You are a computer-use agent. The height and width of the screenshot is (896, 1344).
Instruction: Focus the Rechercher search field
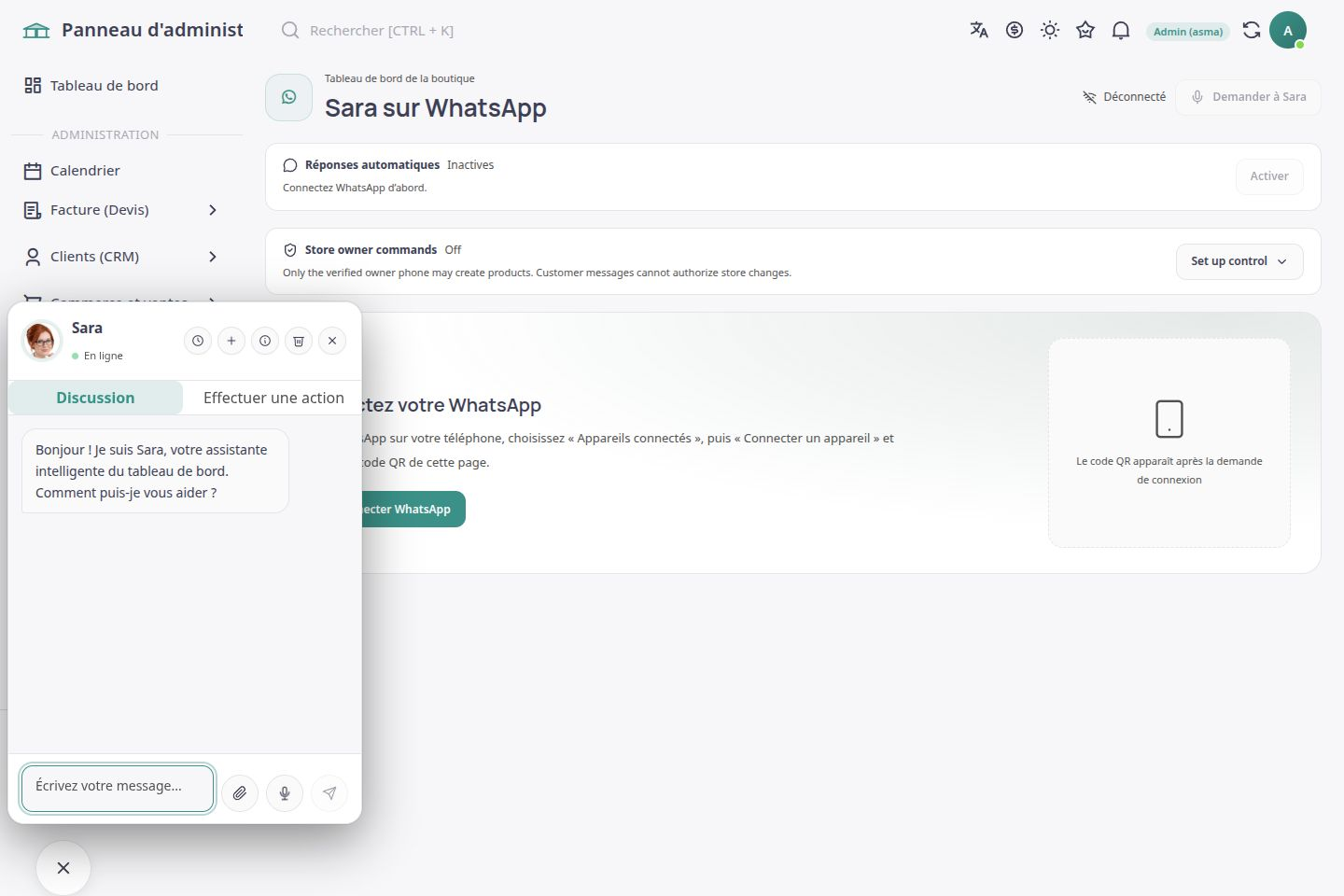pyautogui.click(x=383, y=30)
